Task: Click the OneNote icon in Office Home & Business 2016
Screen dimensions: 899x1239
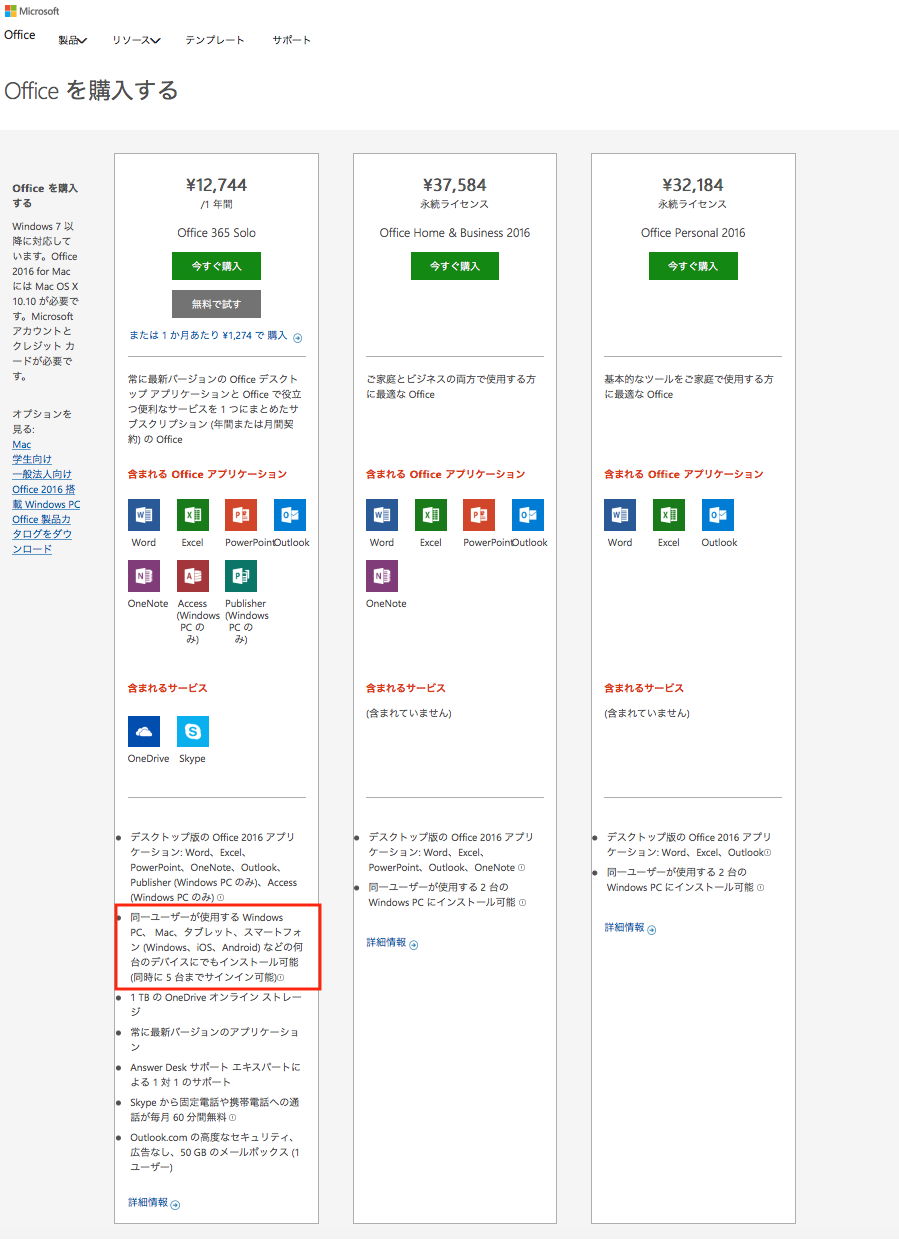Action: [382, 576]
